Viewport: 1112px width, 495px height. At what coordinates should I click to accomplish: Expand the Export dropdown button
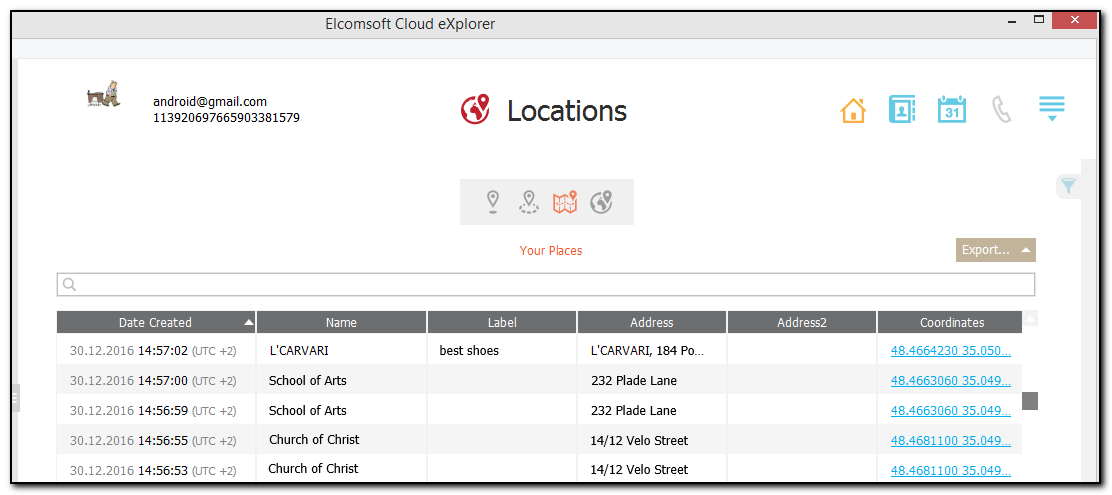click(995, 250)
